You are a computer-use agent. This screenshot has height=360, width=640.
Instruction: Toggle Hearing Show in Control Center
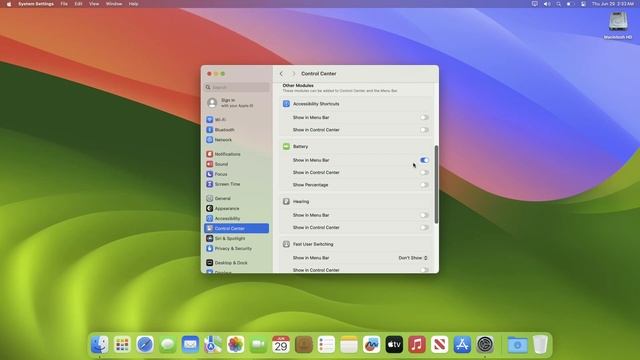(x=424, y=227)
